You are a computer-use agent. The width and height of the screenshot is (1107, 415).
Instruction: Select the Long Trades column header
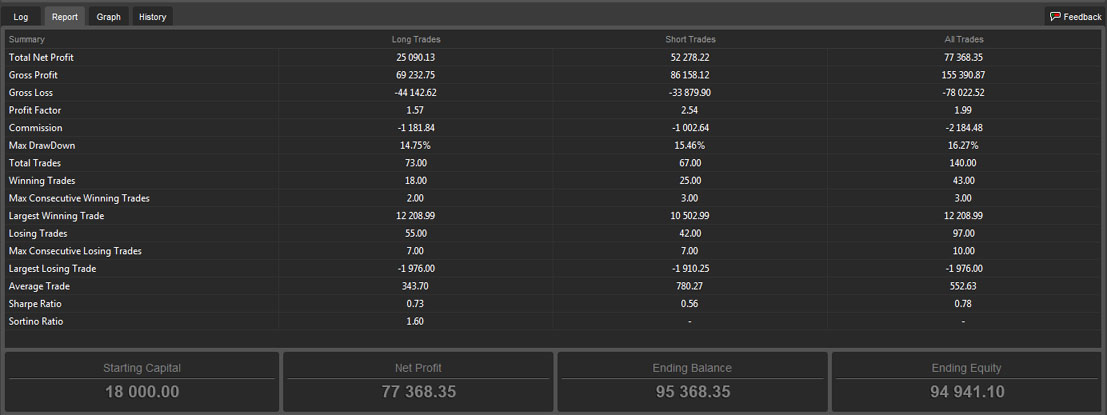click(416, 40)
